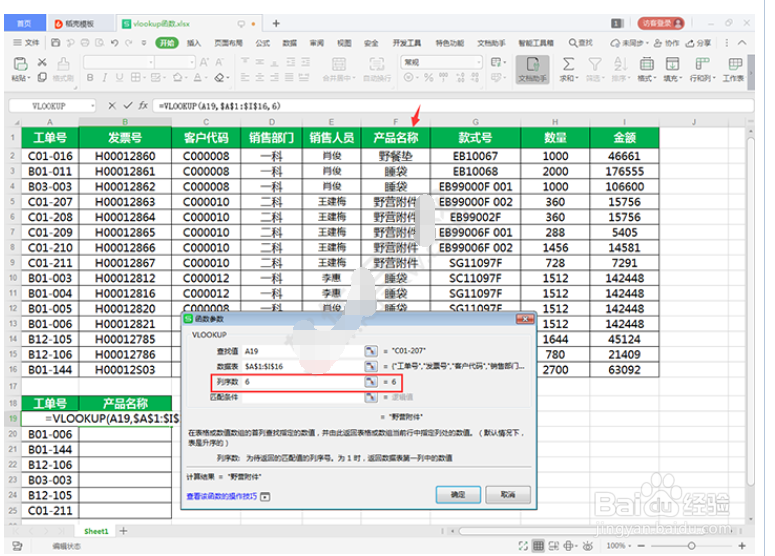Click the zoom in plus button

[742, 546]
